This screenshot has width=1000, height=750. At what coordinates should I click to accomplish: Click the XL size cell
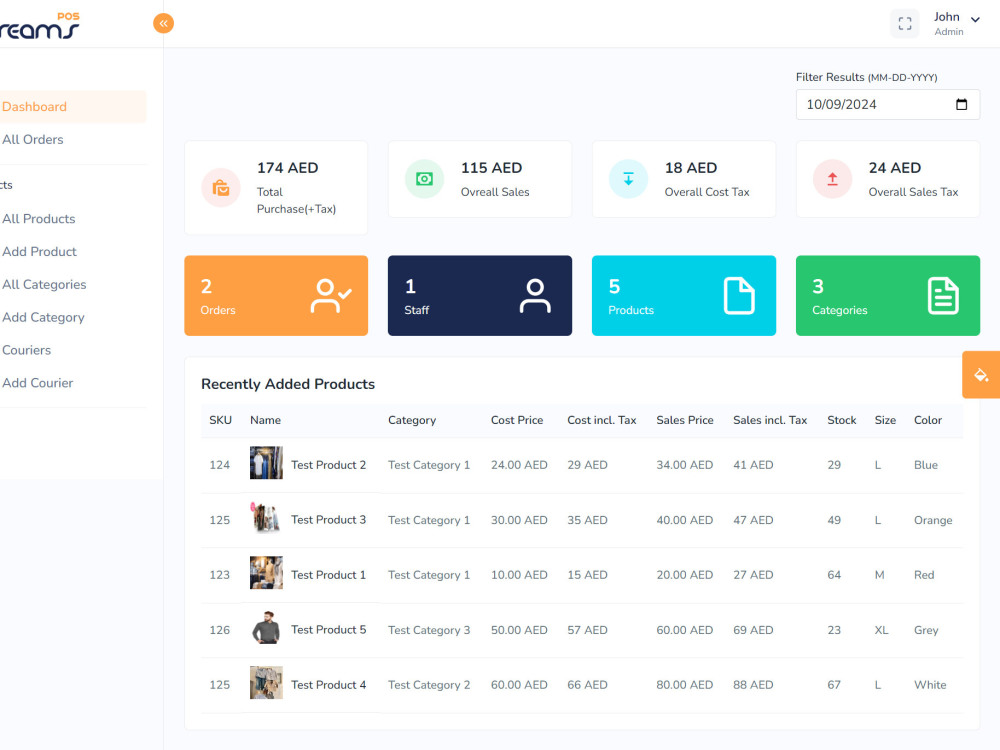point(881,629)
